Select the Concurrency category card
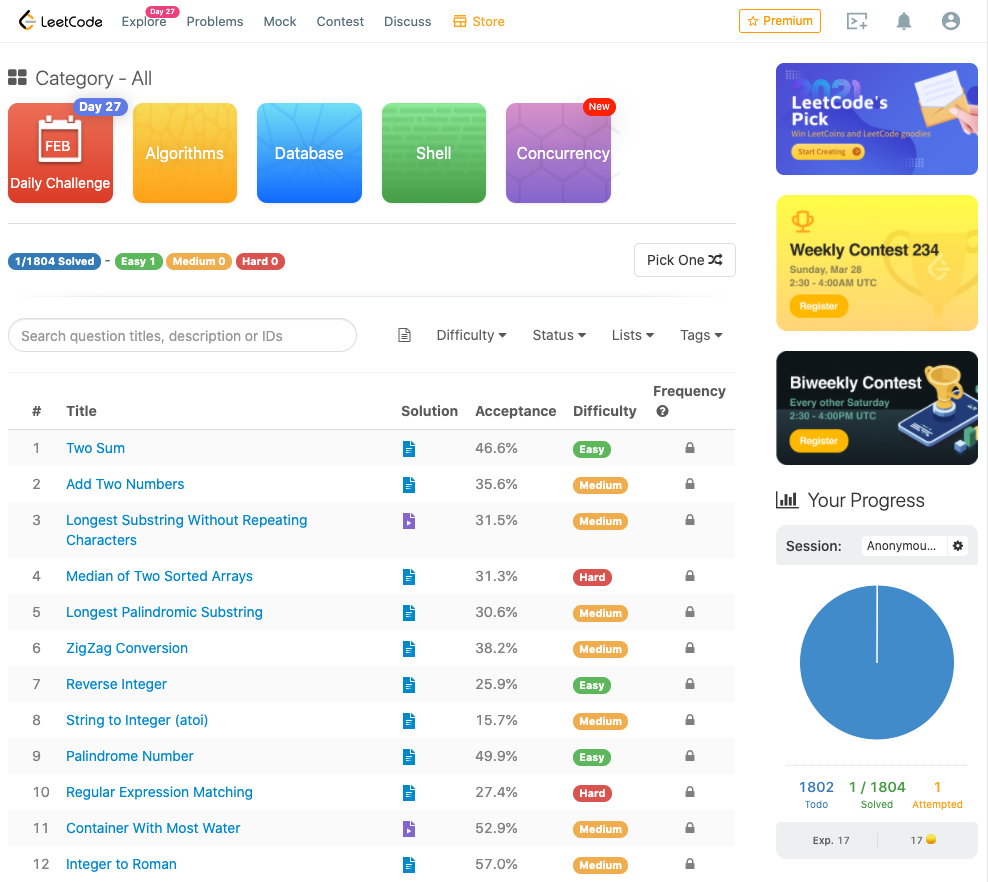Screen dimensions: 988x882 (x=558, y=153)
